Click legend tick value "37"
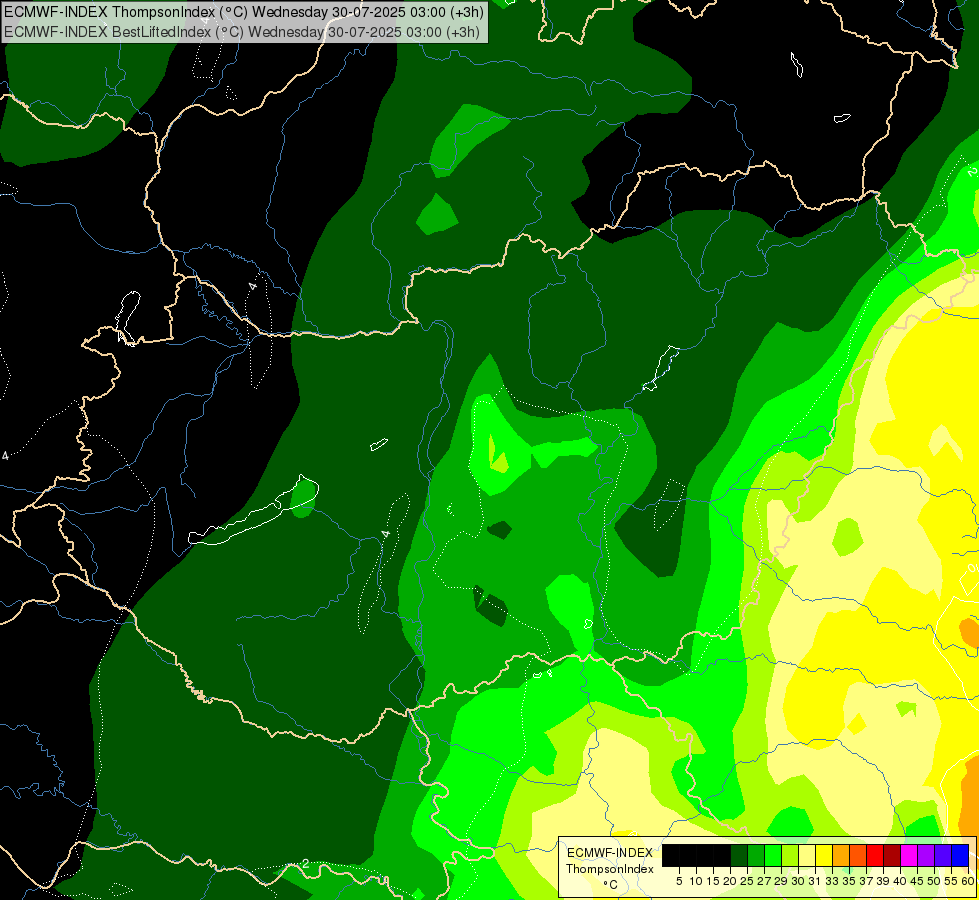979x900 pixels. click(866, 881)
